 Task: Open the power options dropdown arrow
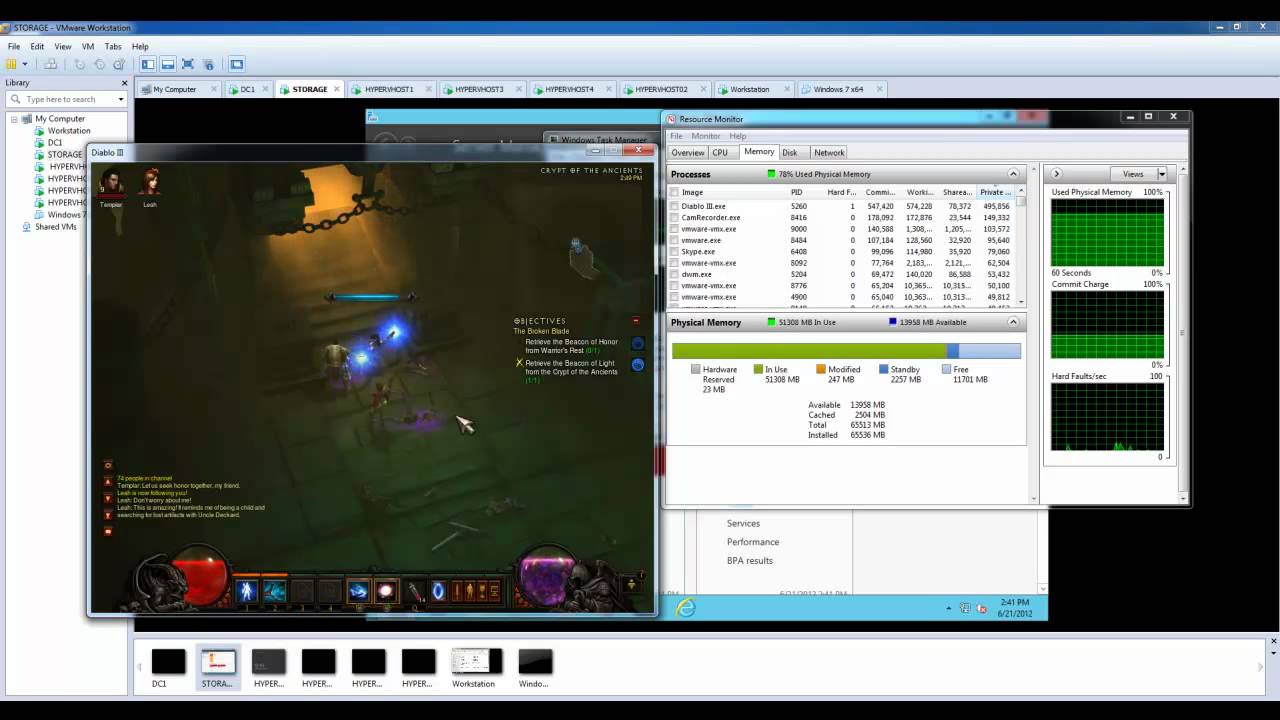[x=27, y=64]
